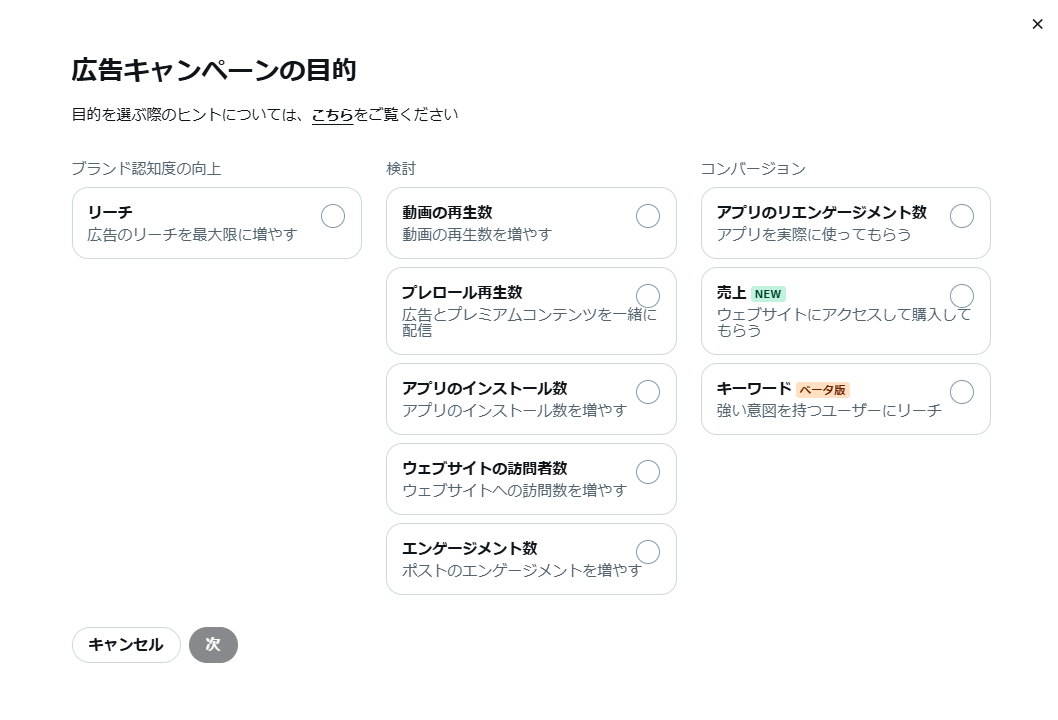Image resolution: width=1058 pixels, height=720 pixels.
Task: Select the アプリのインストール数 radio button
Action: 647,391
